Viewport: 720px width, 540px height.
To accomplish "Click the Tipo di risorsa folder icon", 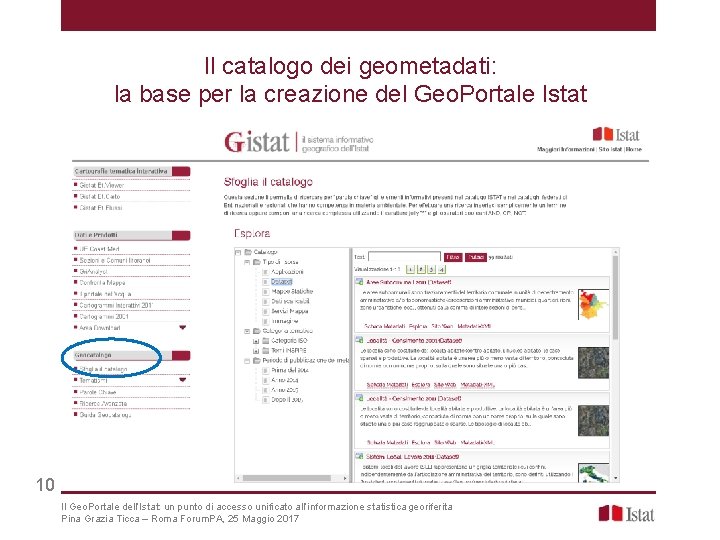I will (x=257, y=262).
